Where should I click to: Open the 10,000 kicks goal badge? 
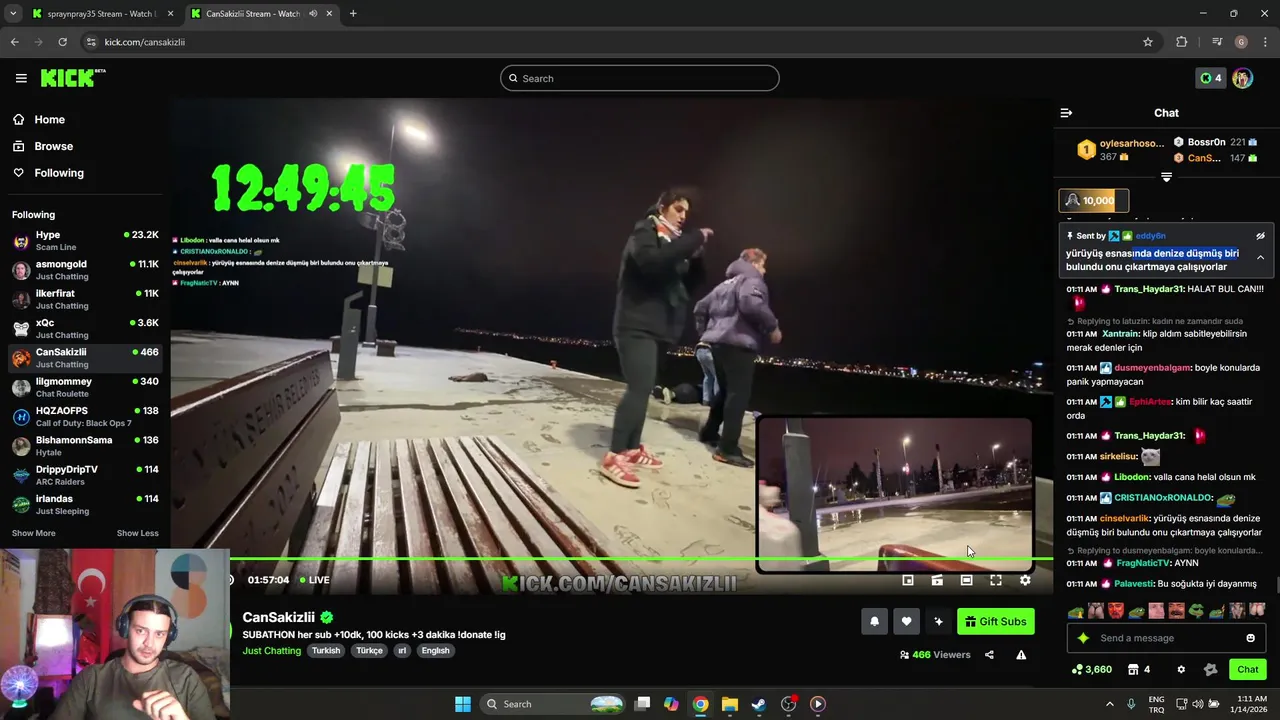click(1094, 200)
